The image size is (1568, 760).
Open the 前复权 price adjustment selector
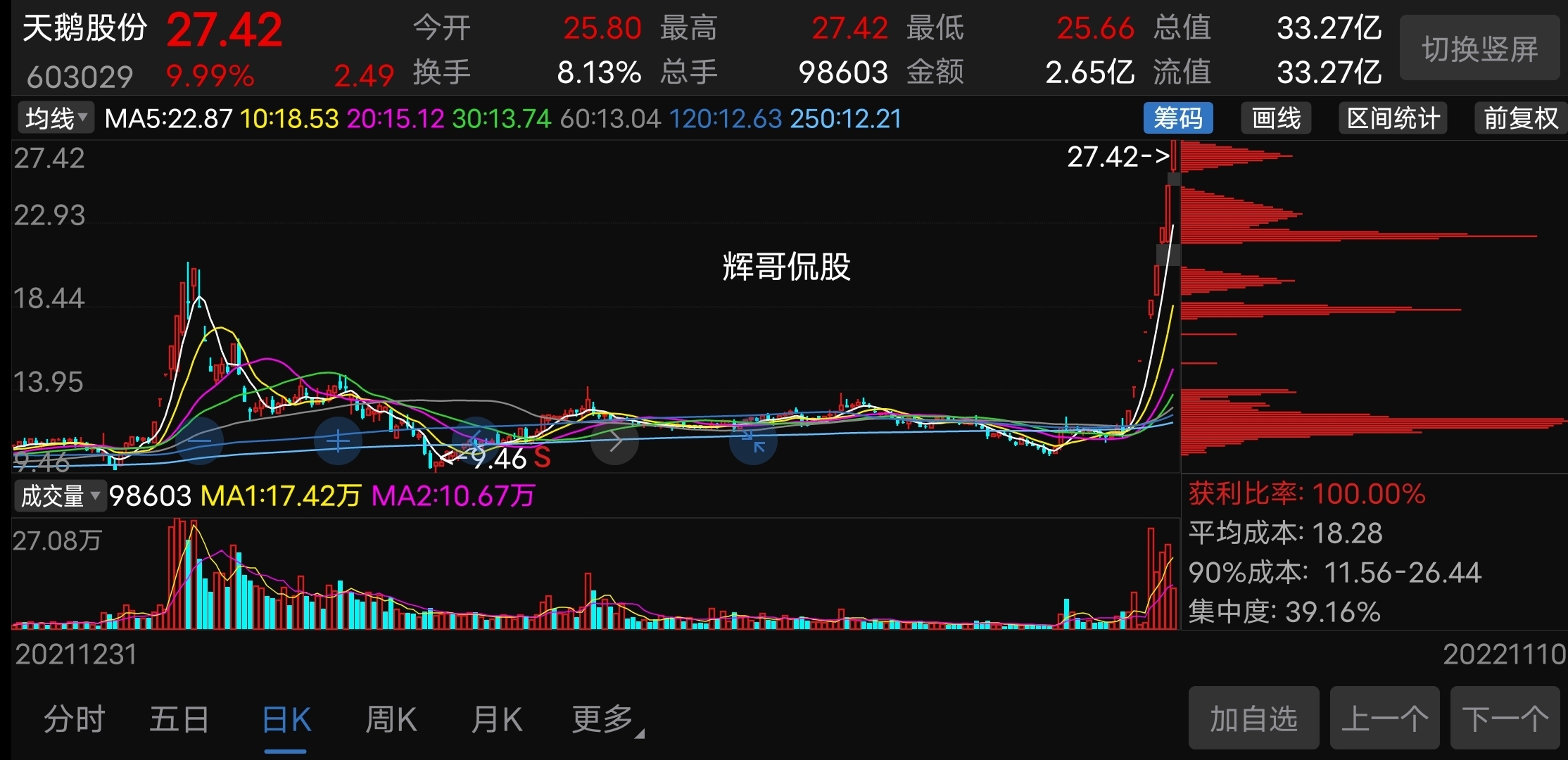click(x=1521, y=118)
